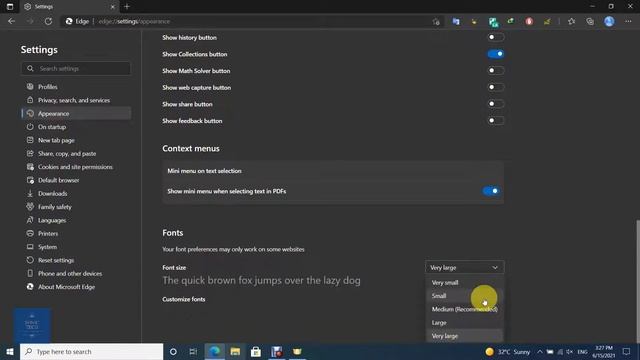Open File Explorer from the taskbar
Screen dimensions: 640x360
[235, 351]
